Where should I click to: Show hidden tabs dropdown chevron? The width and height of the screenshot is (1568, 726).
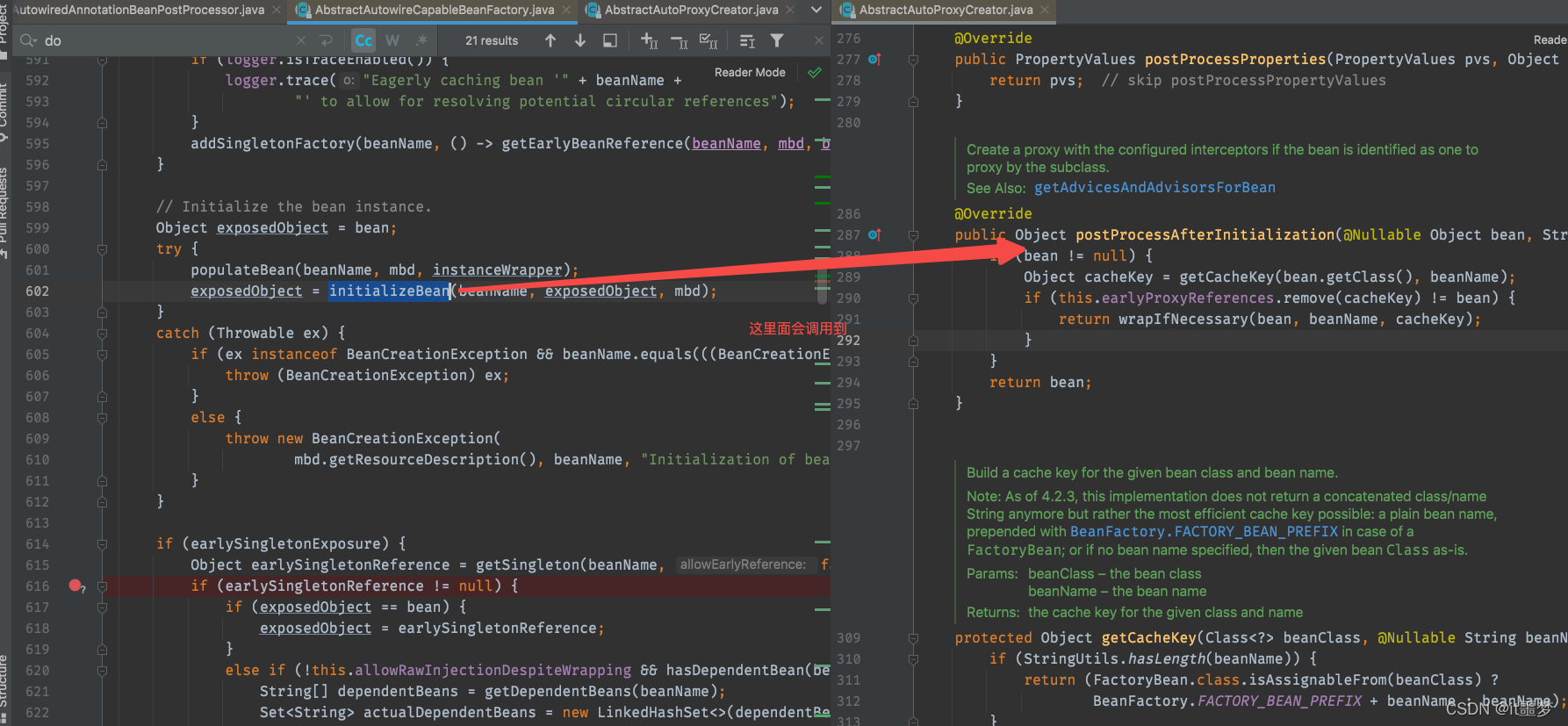[816, 10]
